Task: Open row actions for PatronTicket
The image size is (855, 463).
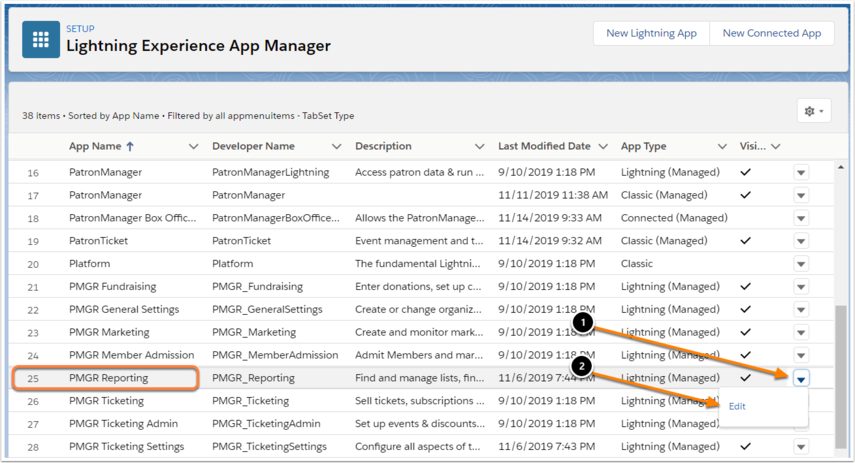Action: pos(800,241)
